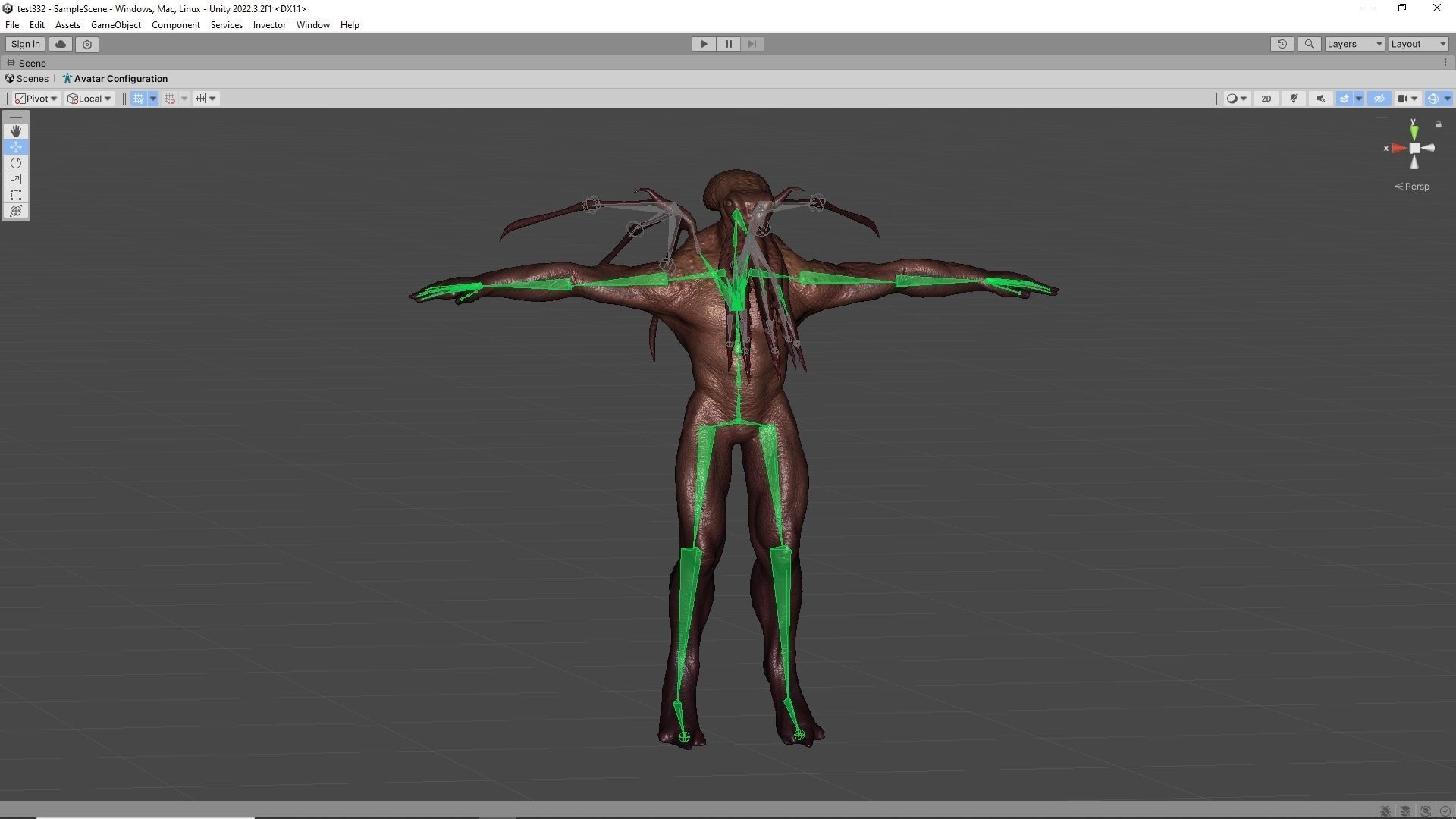Toggle scene lighting button
Screen dimensions: 1456x819
(1294, 99)
